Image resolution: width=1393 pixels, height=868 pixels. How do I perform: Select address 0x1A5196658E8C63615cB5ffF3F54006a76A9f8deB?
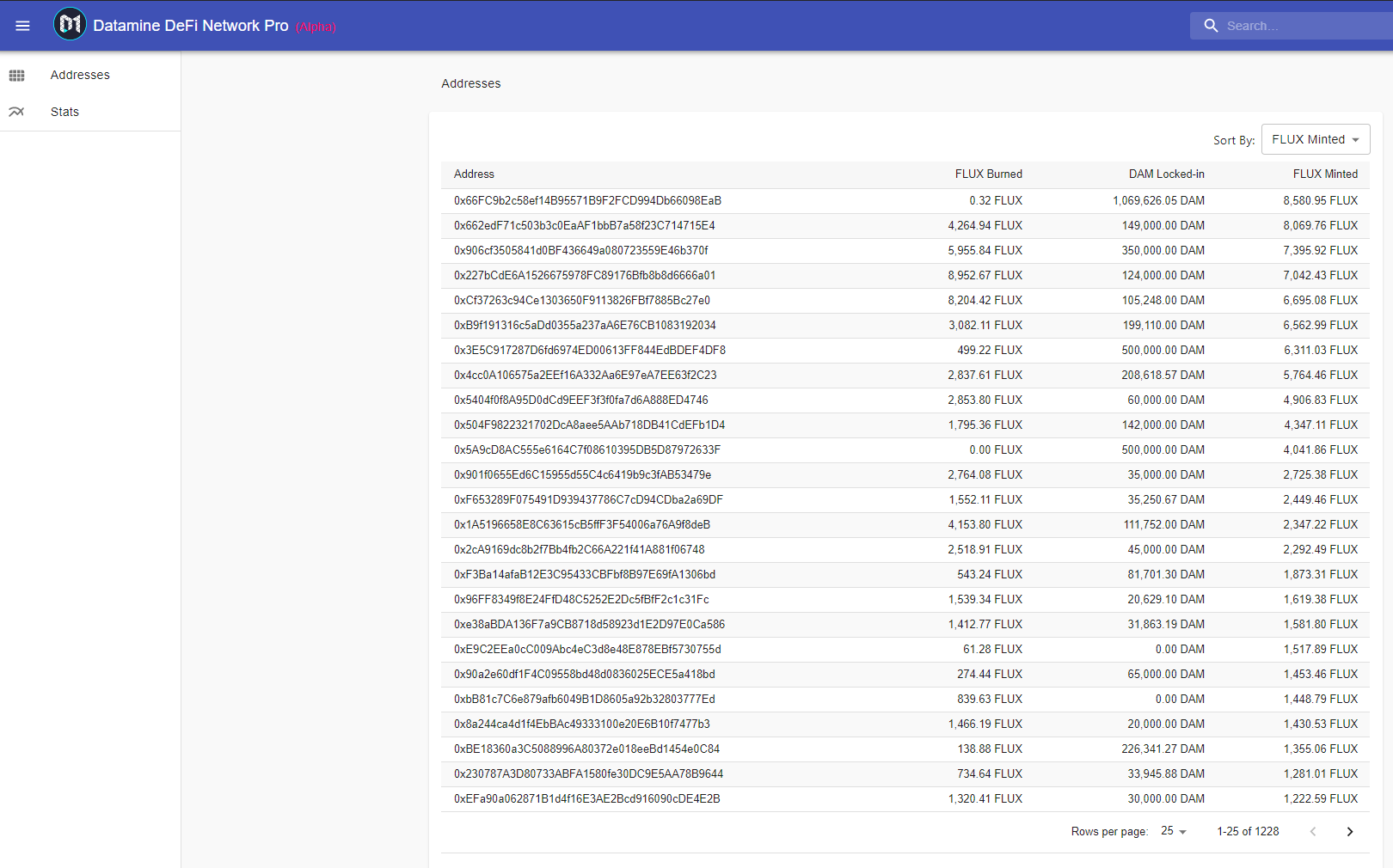582,525
